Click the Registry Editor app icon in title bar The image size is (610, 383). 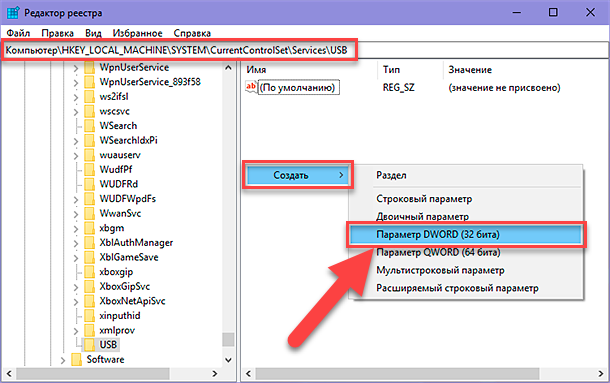[13, 12]
